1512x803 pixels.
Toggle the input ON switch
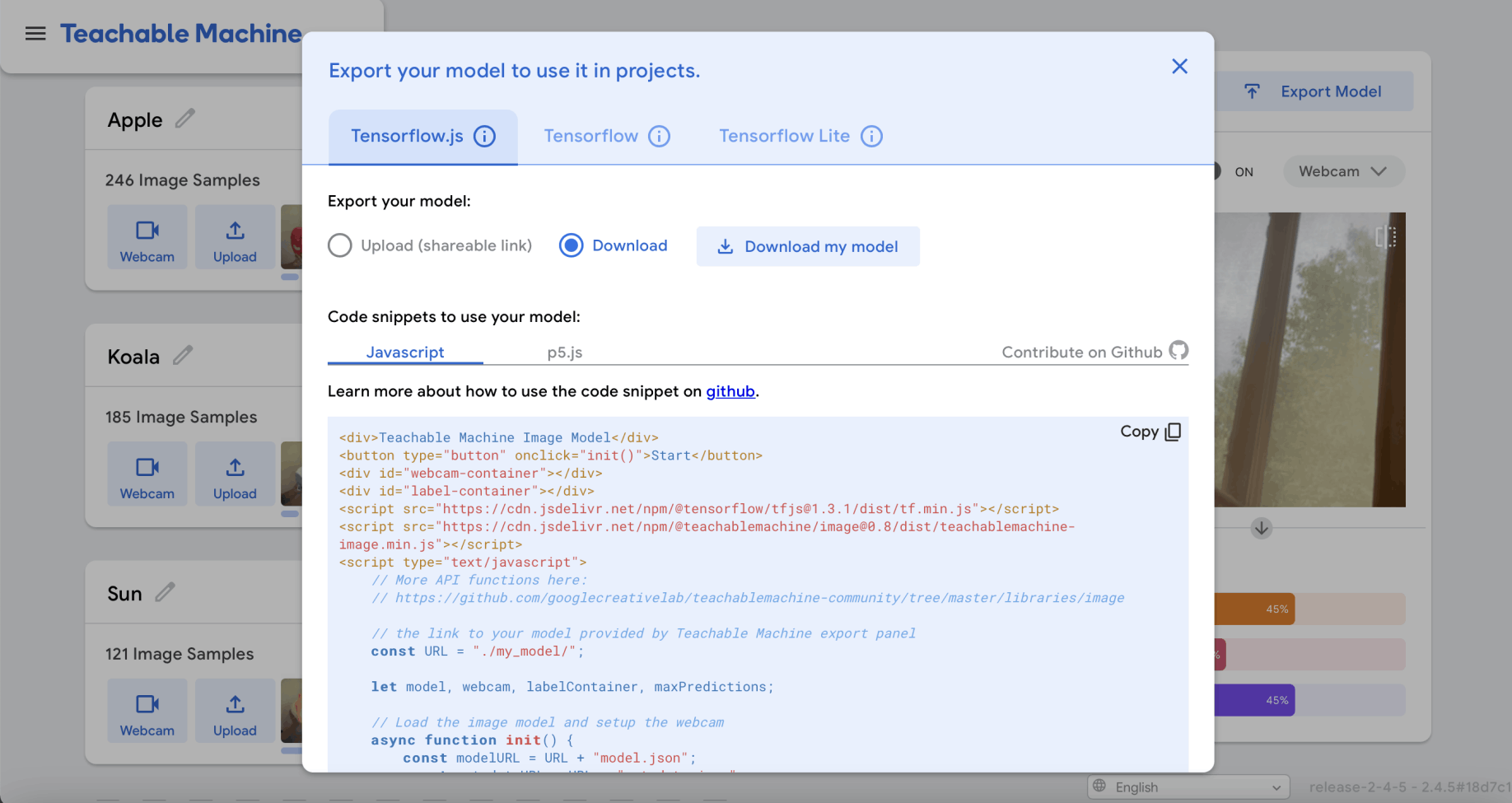tap(1216, 171)
